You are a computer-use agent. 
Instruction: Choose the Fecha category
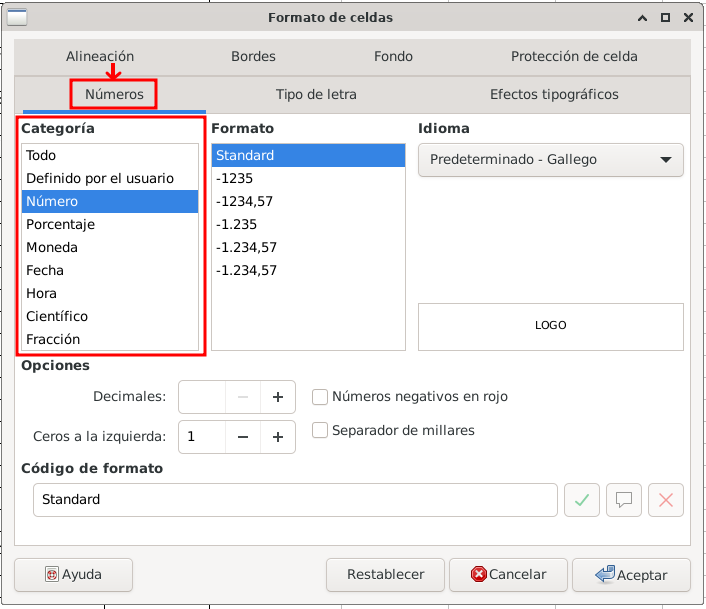click(x=110, y=270)
